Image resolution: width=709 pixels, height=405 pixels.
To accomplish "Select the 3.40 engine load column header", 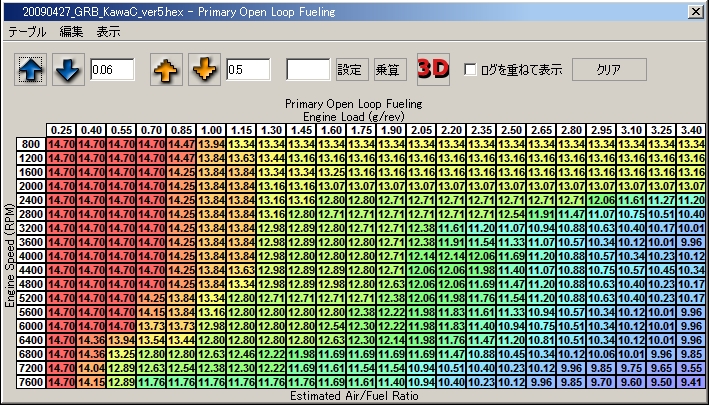I will (690, 130).
